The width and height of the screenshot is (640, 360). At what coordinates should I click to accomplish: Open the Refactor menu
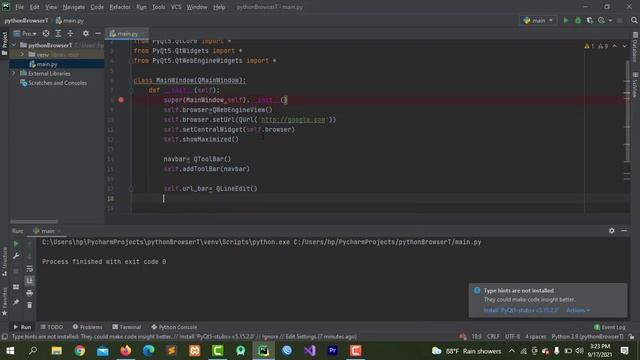tap(120, 7)
